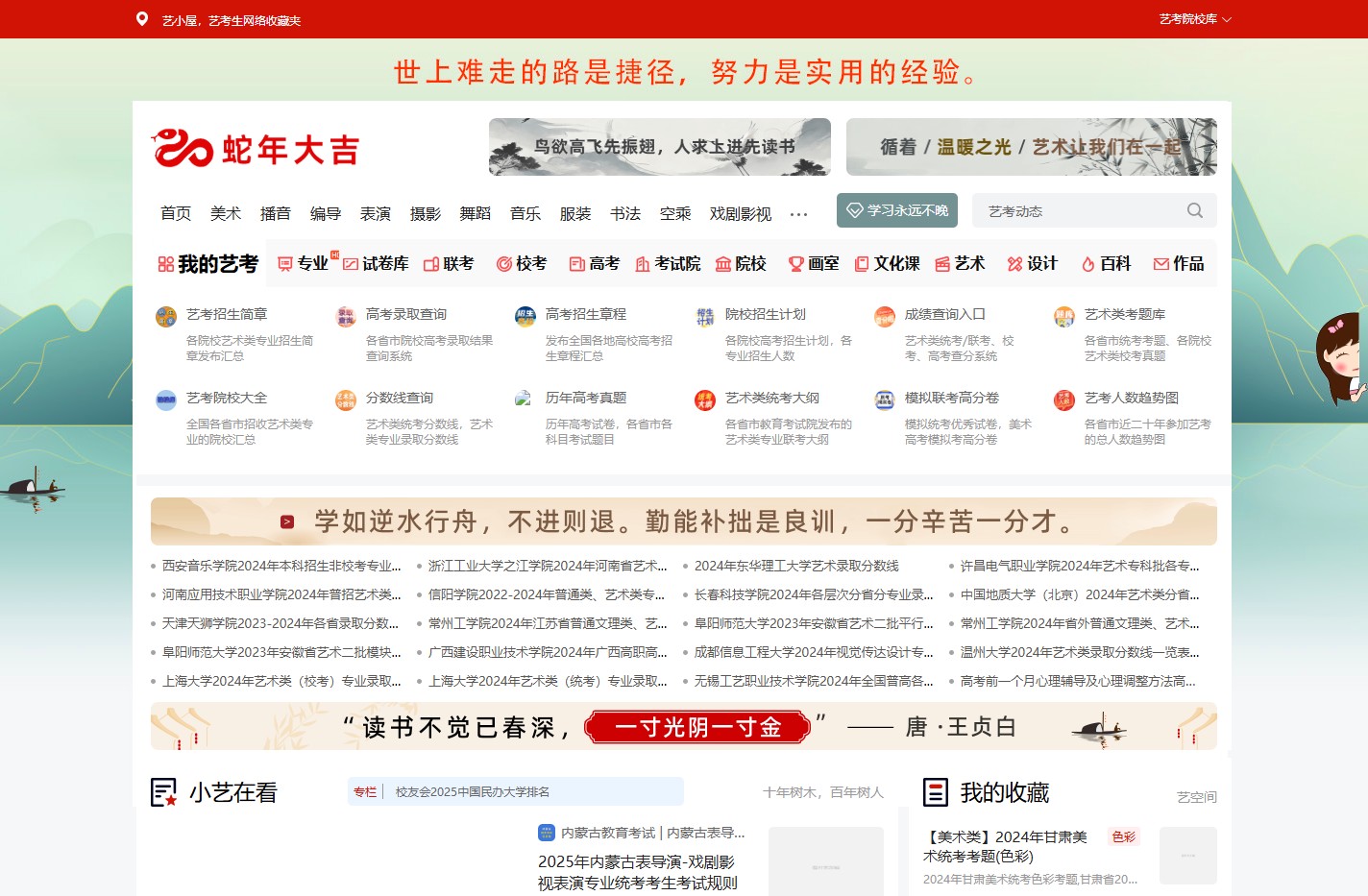
Task: Open the 鸟欲高飞先振翅 banner
Action: click(x=660, y=147)
